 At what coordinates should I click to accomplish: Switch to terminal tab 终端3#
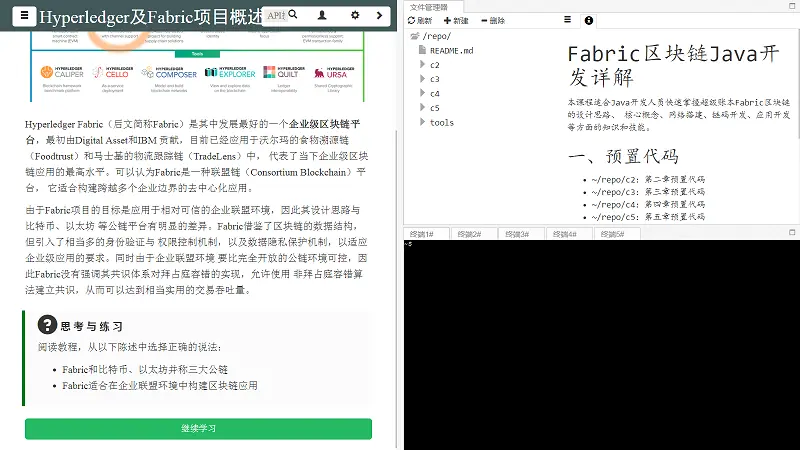point(517,234)
